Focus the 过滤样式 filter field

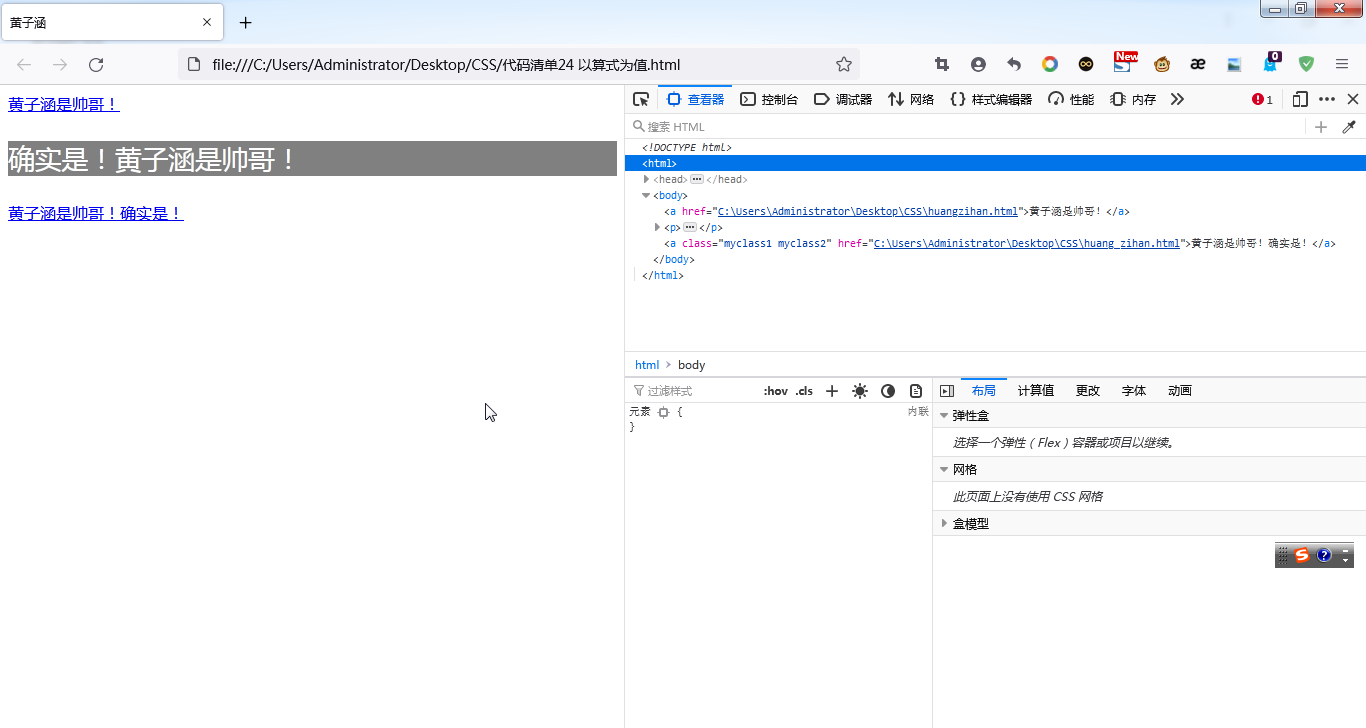pos(694,391)
